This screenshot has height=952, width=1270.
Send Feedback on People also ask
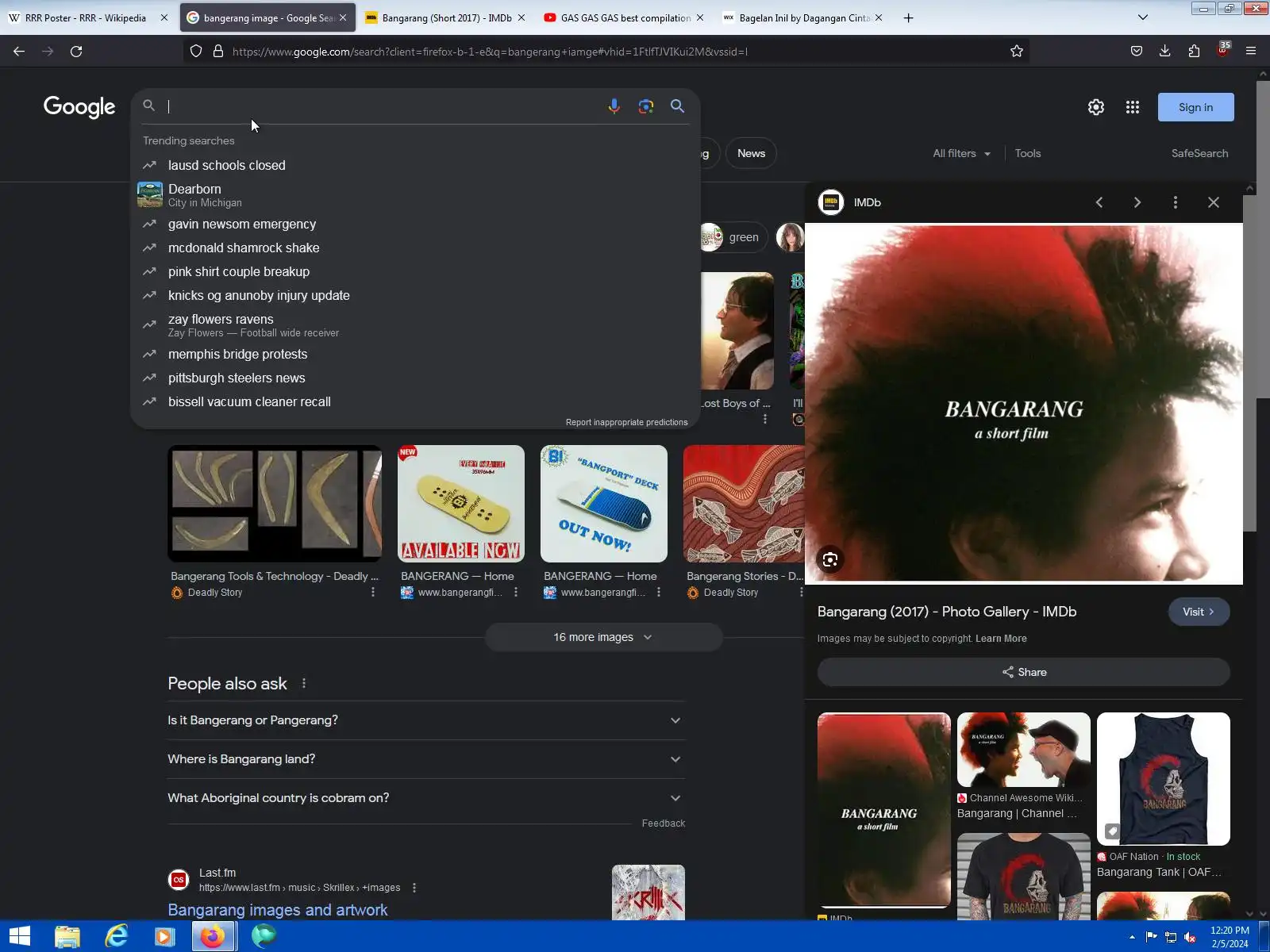(x=663, y=823)
